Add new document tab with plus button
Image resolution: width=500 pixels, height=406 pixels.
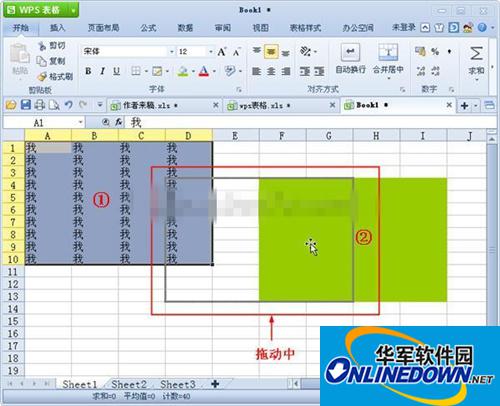pyautogui.click(x=464, y=106)
